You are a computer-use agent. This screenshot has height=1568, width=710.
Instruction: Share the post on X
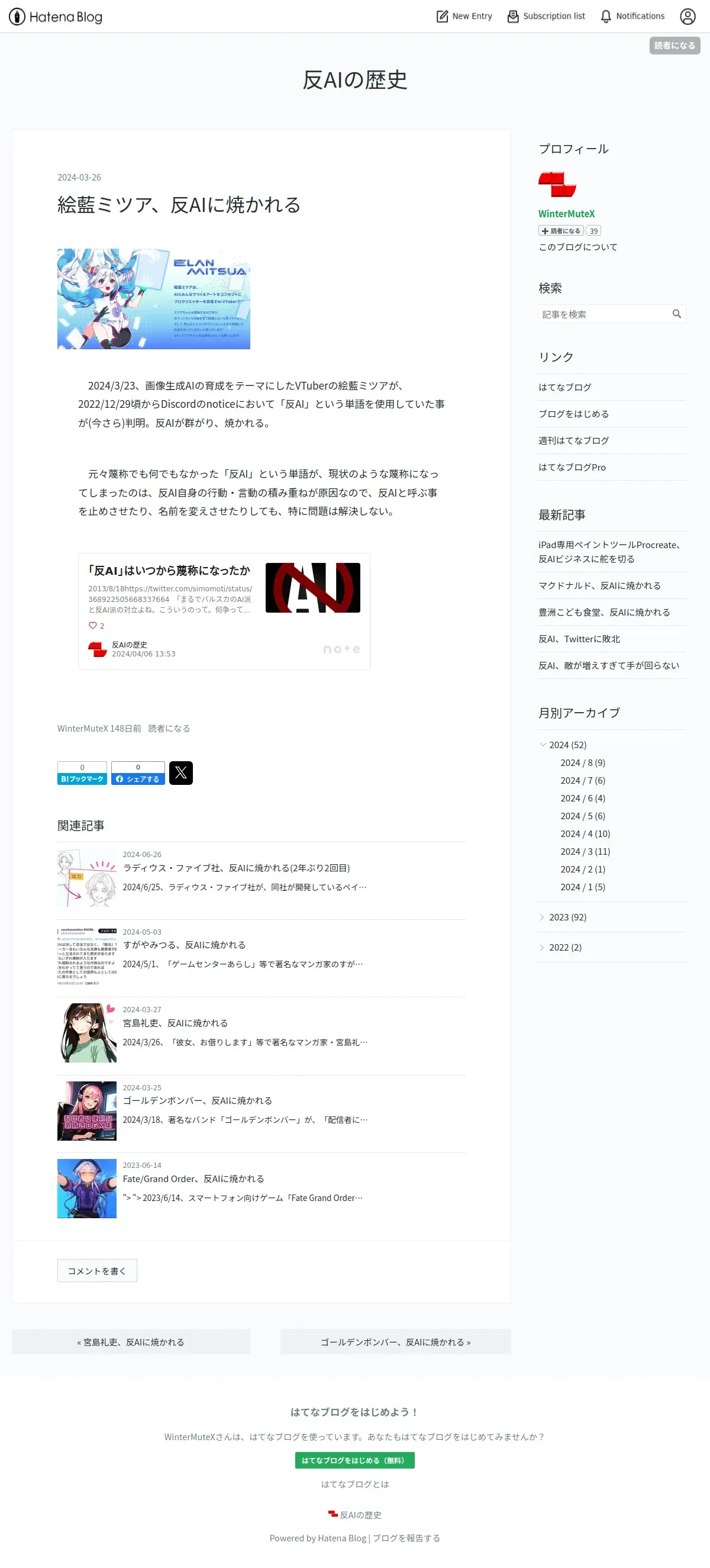click(180, 773)
